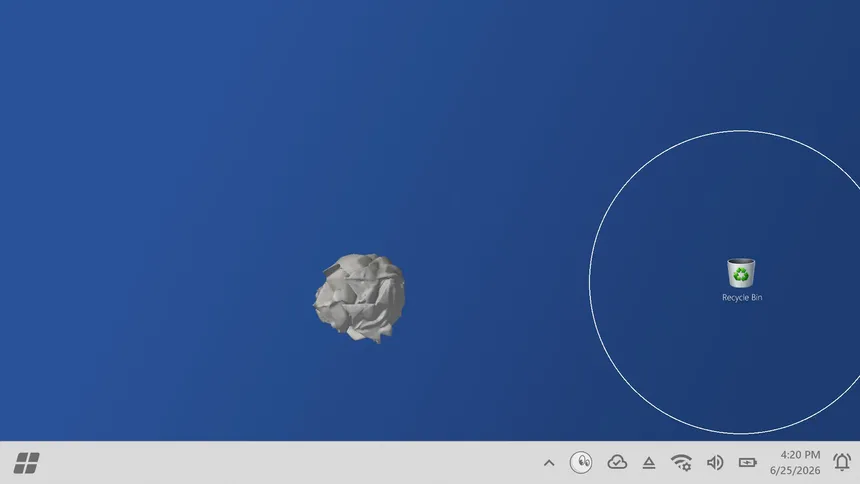Check the battery status icon
This screenshot has height=484, width=860.
[x=748, y=463]
